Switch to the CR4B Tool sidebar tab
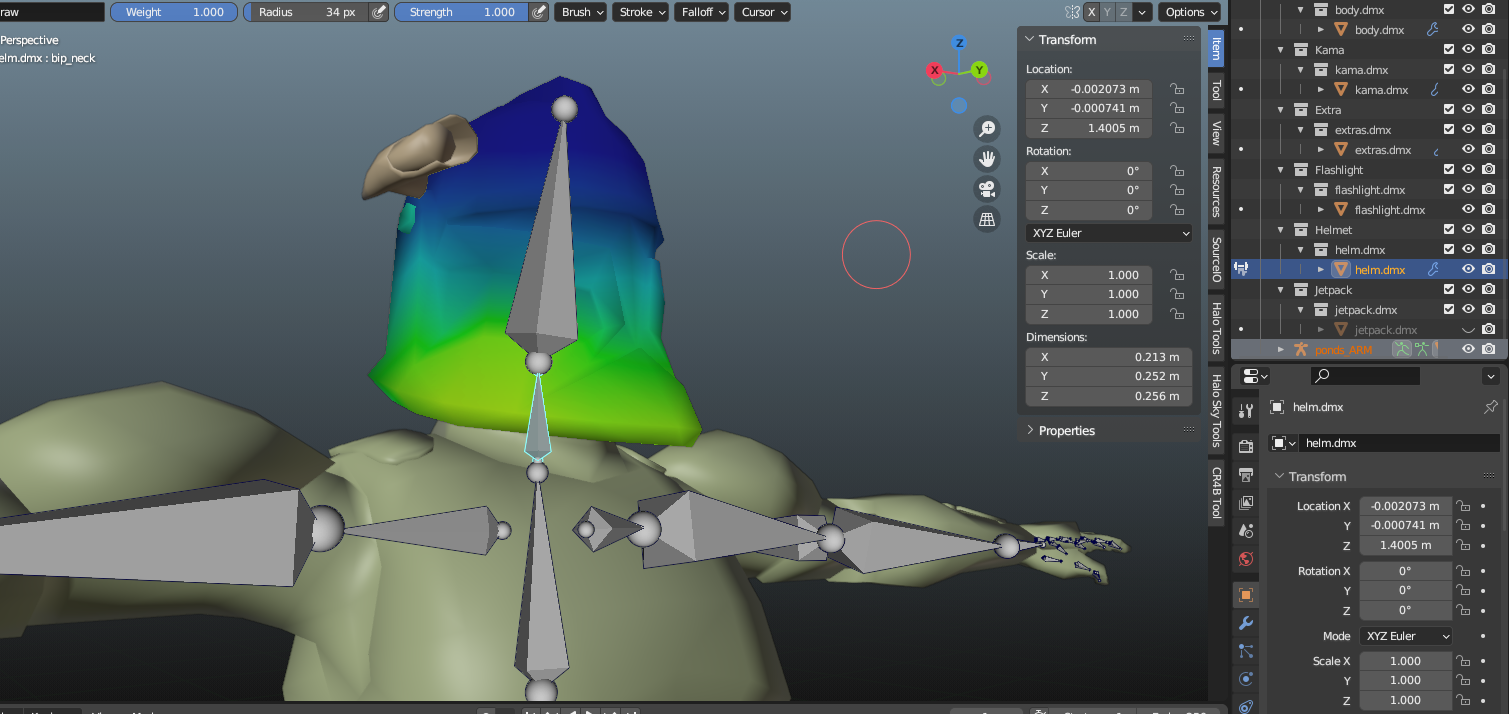This screenshot has height=714, width=1509. (x=1216, y=493)
